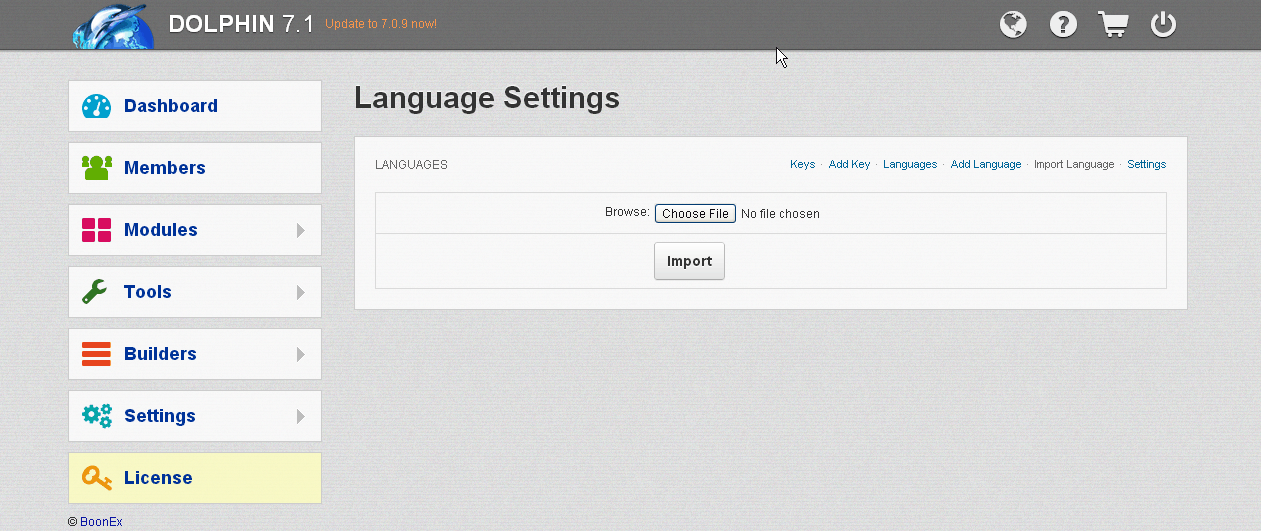This screenshot has height=531, width=1261.
Task: Open the shopping cart icon
Action: coord(1113,24)
